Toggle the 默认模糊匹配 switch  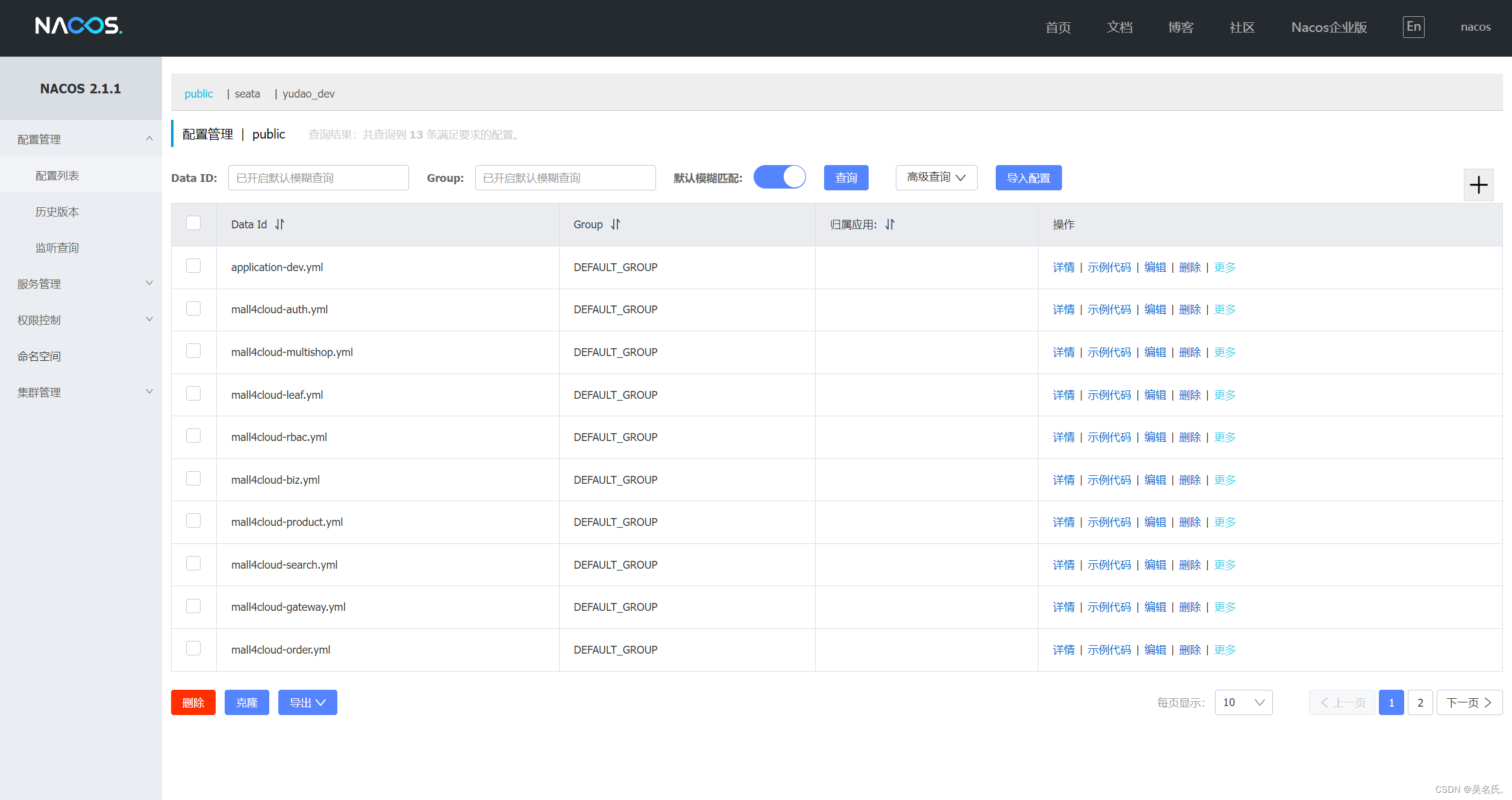(x=779, y=177)
